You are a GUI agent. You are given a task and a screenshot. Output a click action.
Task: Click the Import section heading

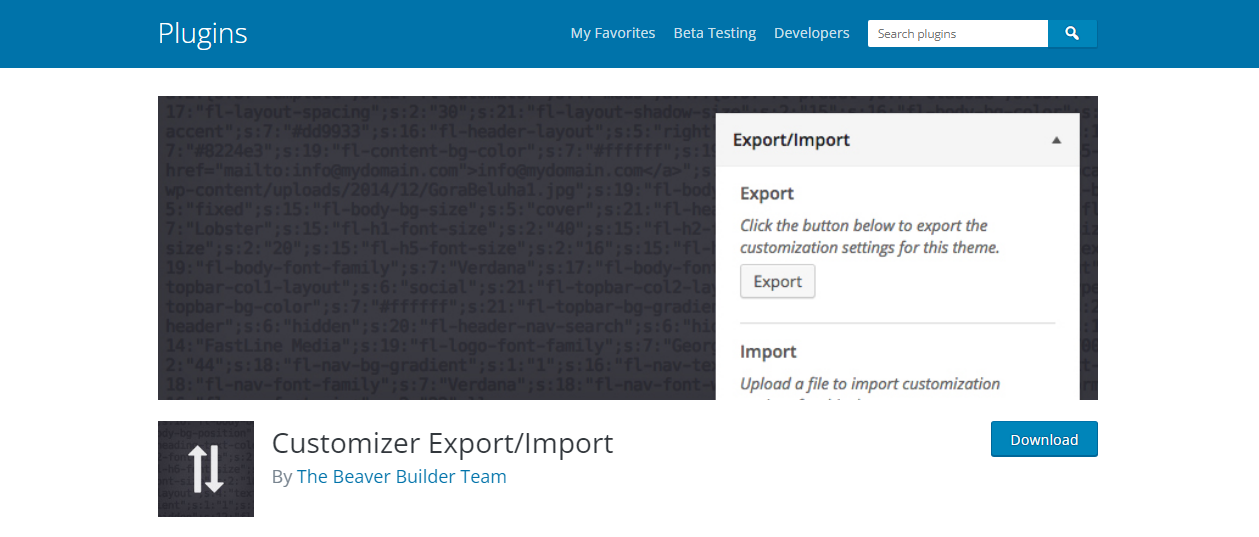(768, 352)
